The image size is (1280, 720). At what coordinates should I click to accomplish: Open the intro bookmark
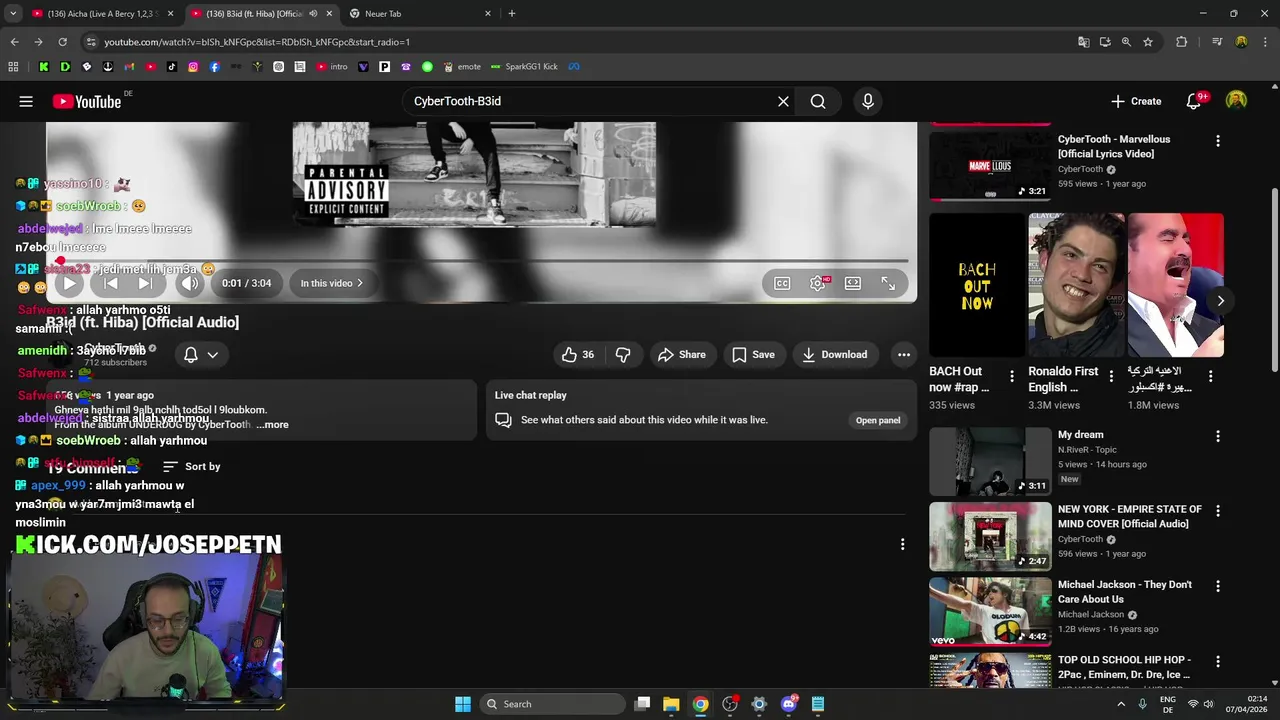click(332, 67)
